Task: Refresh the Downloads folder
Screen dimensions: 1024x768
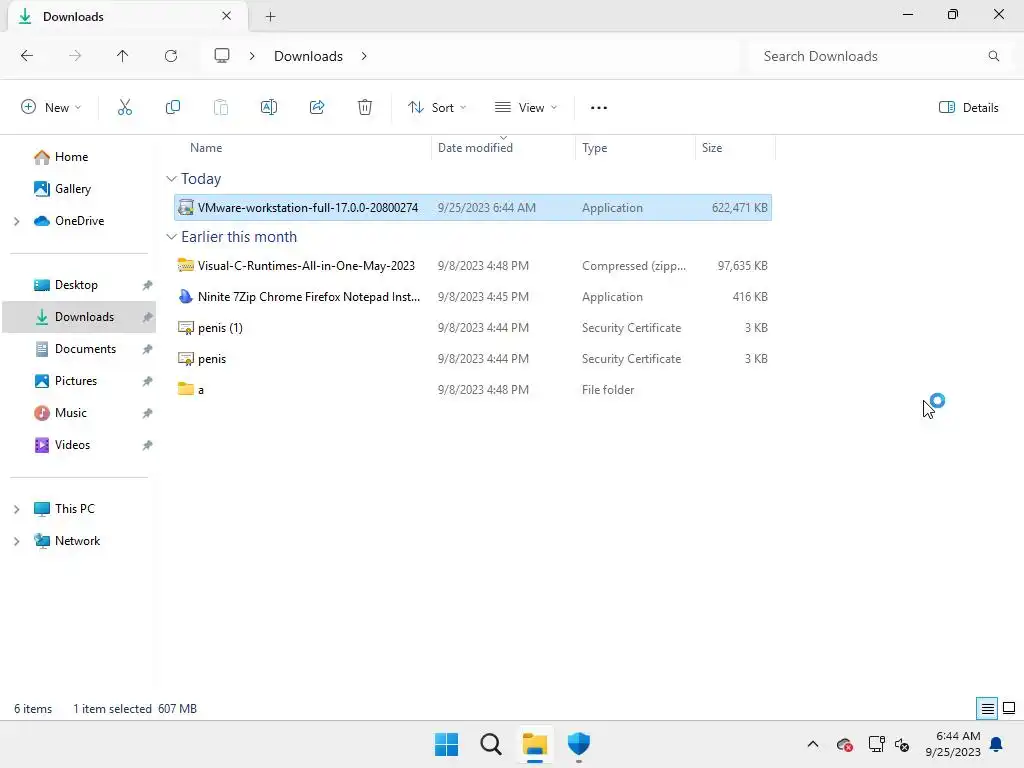Action: coord(171,56)
